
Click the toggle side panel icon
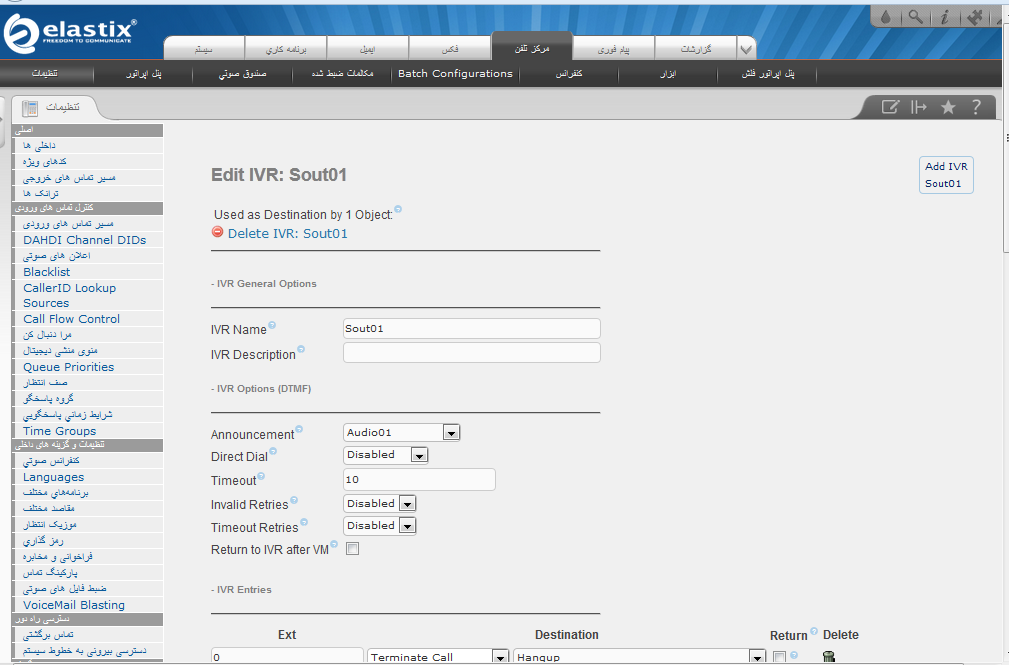[x=919, y=107]
